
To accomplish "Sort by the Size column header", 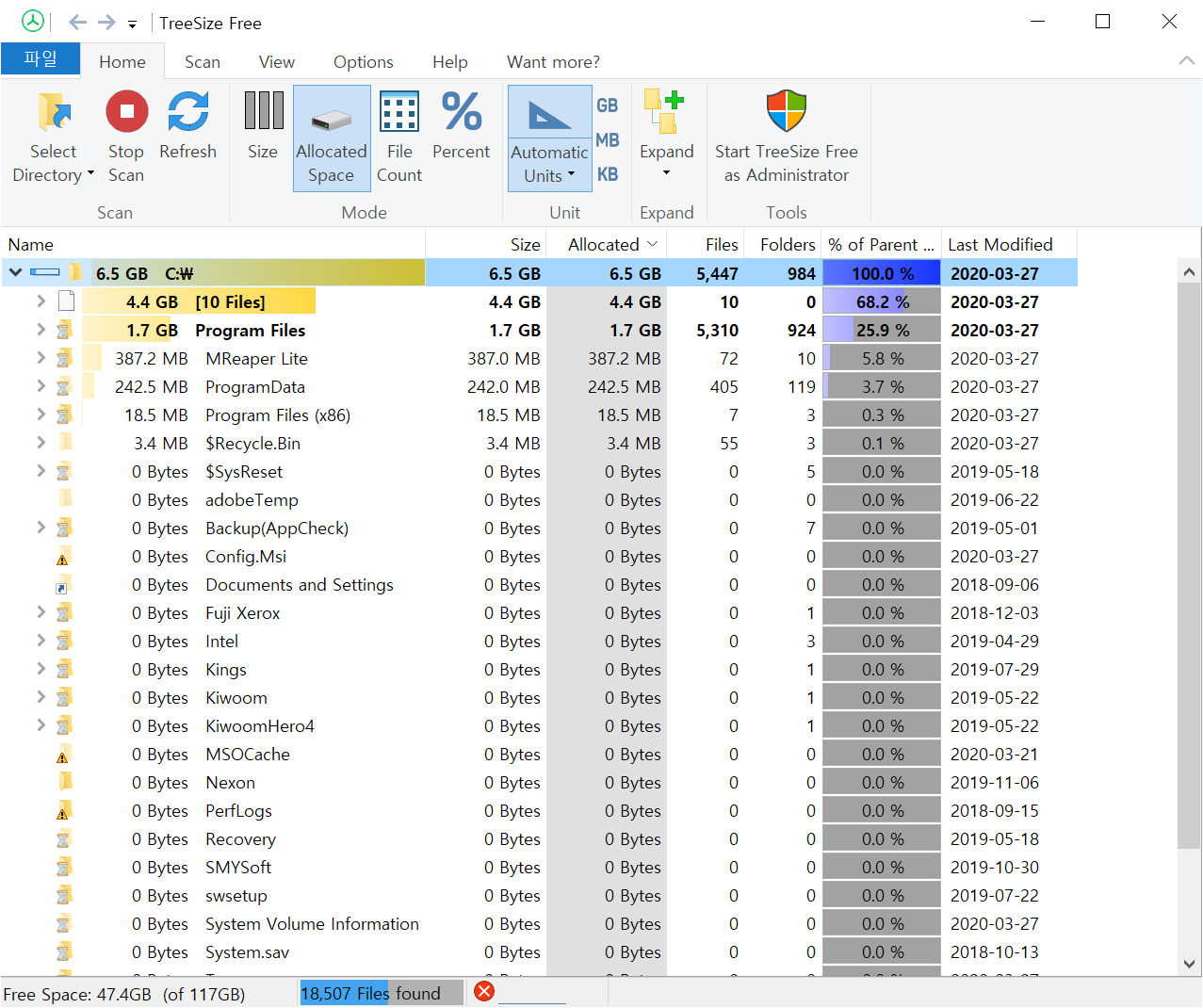I will click(x=485, y=244).
